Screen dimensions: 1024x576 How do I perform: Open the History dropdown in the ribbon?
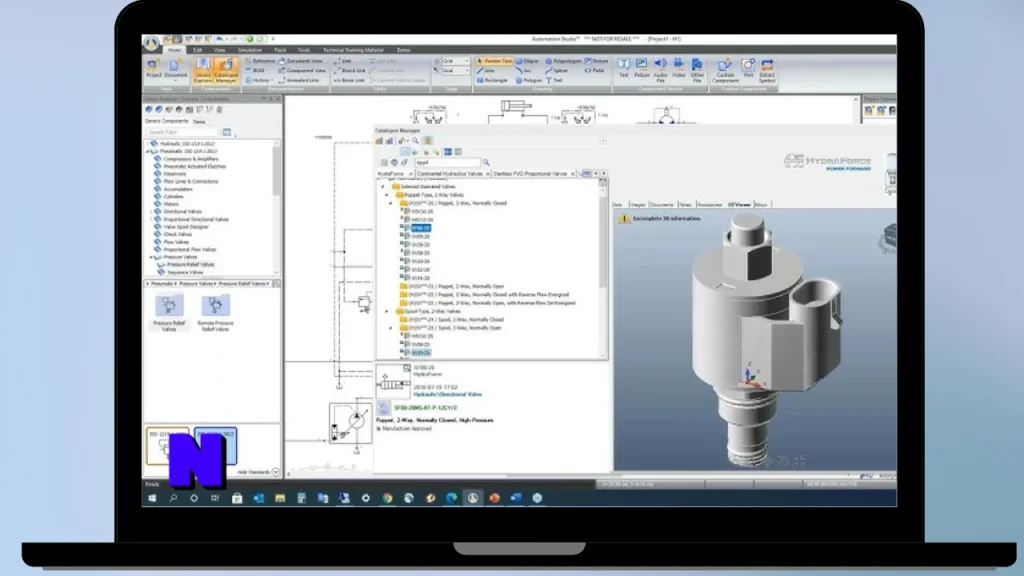pyautogui.click(x=260, y=80)
